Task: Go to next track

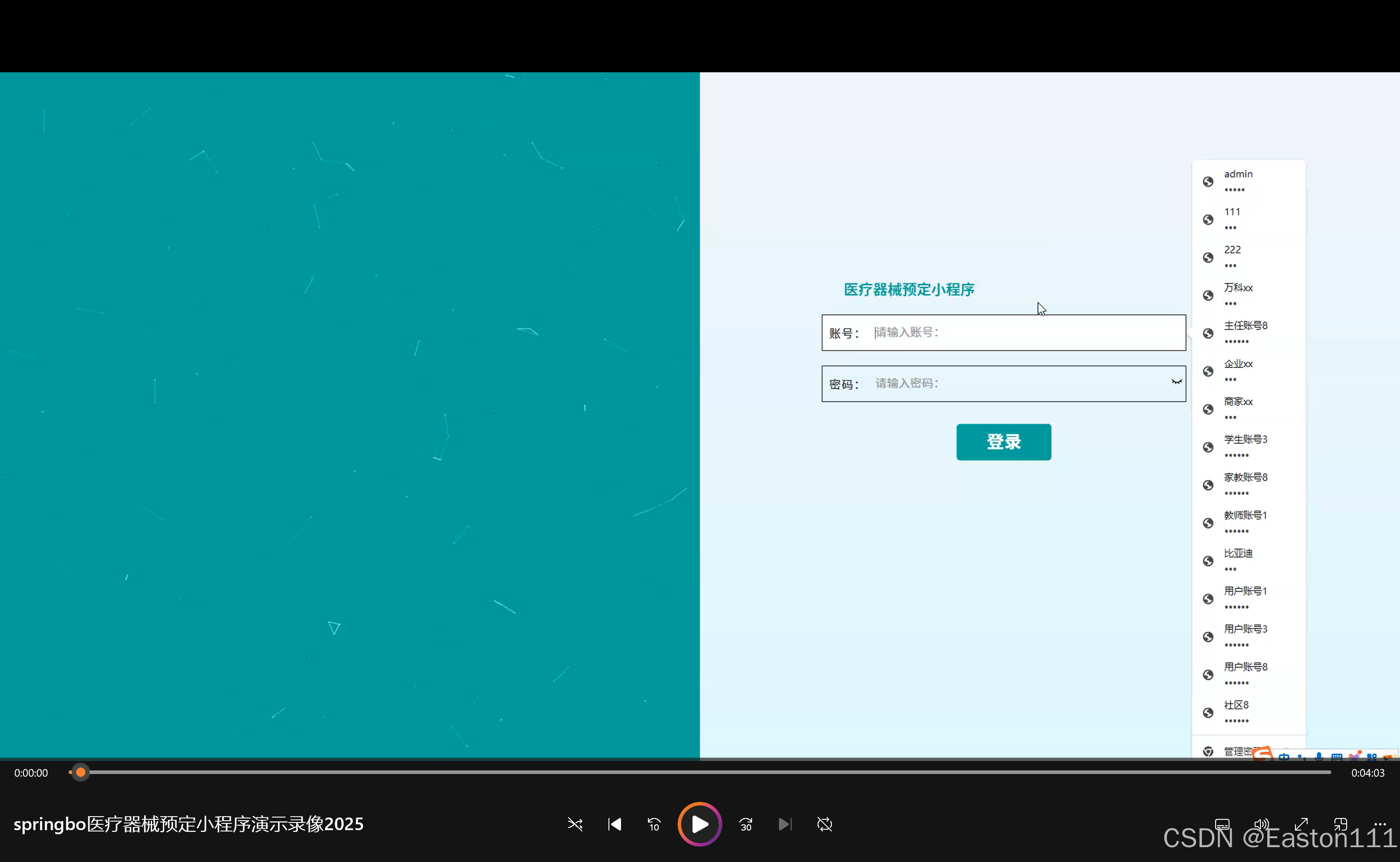Action: (x=785, y=824)
